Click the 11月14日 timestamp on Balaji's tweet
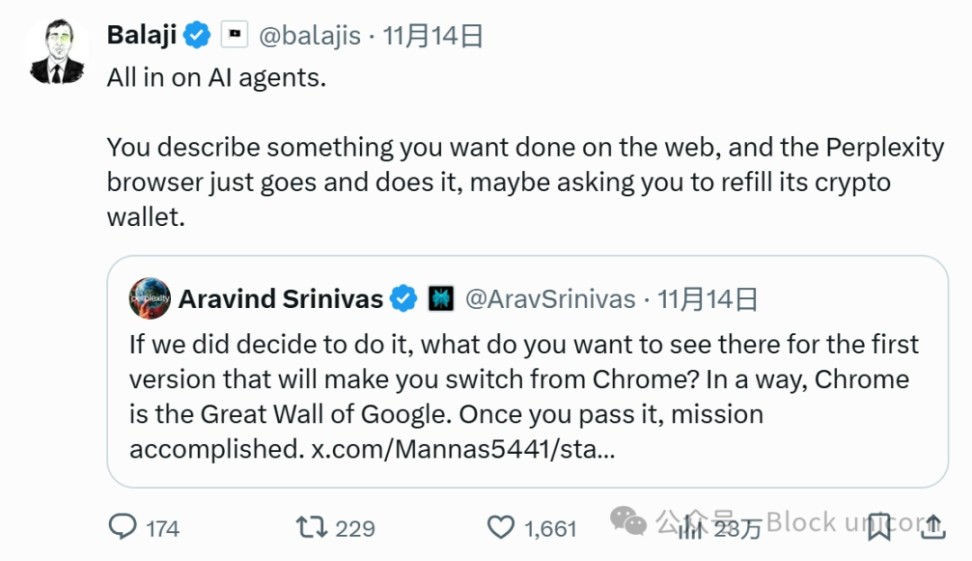The image size is (972, 561). pyautogui.click(x=433, y=36)
